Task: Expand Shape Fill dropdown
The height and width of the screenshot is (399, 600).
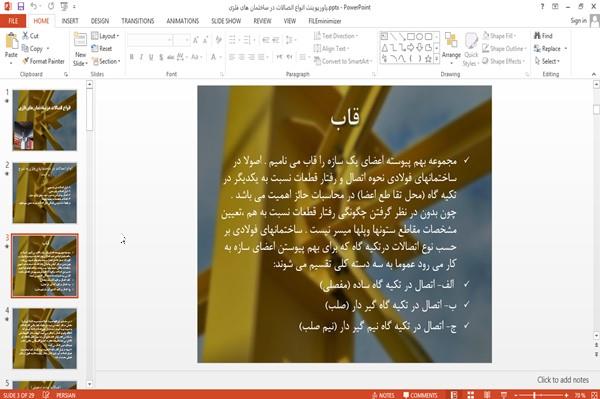Action: (x=499, y=36)
